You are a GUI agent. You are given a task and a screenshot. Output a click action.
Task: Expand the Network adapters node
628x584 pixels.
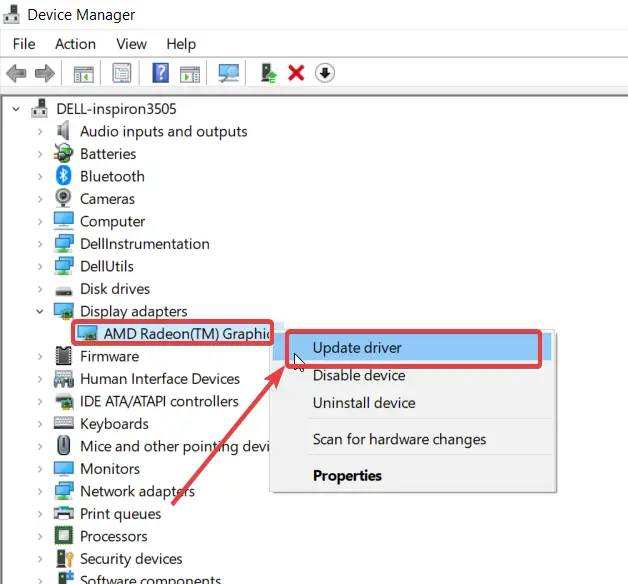tap(40, 491)
